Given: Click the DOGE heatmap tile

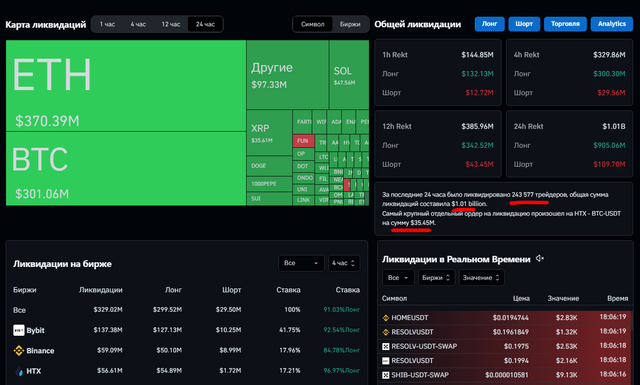Looking at the screenshot, I should [x=269, y=166].
